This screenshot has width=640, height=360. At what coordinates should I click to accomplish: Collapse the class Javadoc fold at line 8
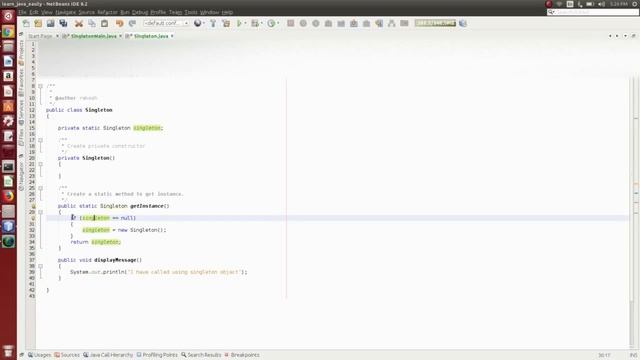40,86
